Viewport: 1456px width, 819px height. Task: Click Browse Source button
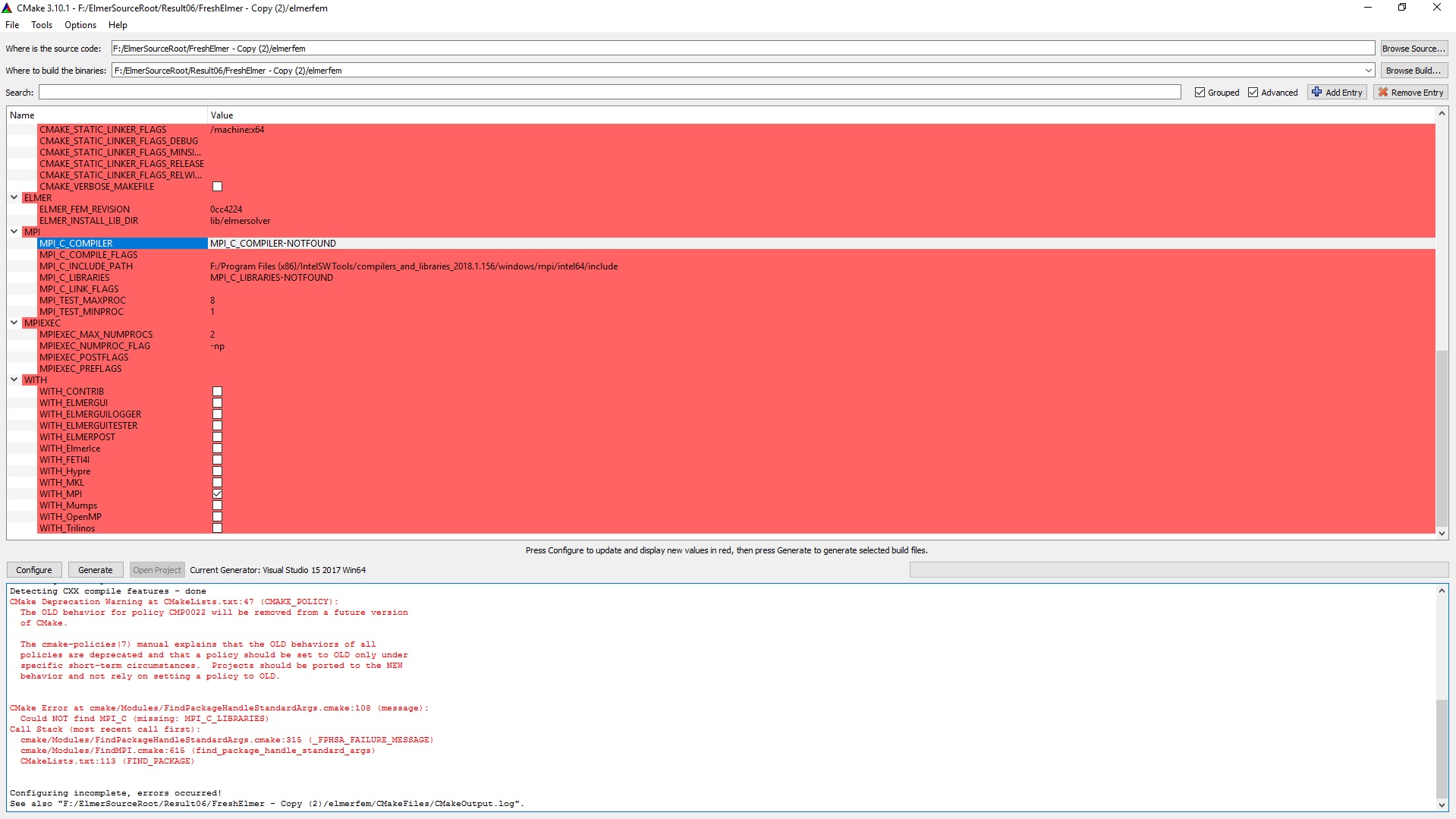point(1414,49)
